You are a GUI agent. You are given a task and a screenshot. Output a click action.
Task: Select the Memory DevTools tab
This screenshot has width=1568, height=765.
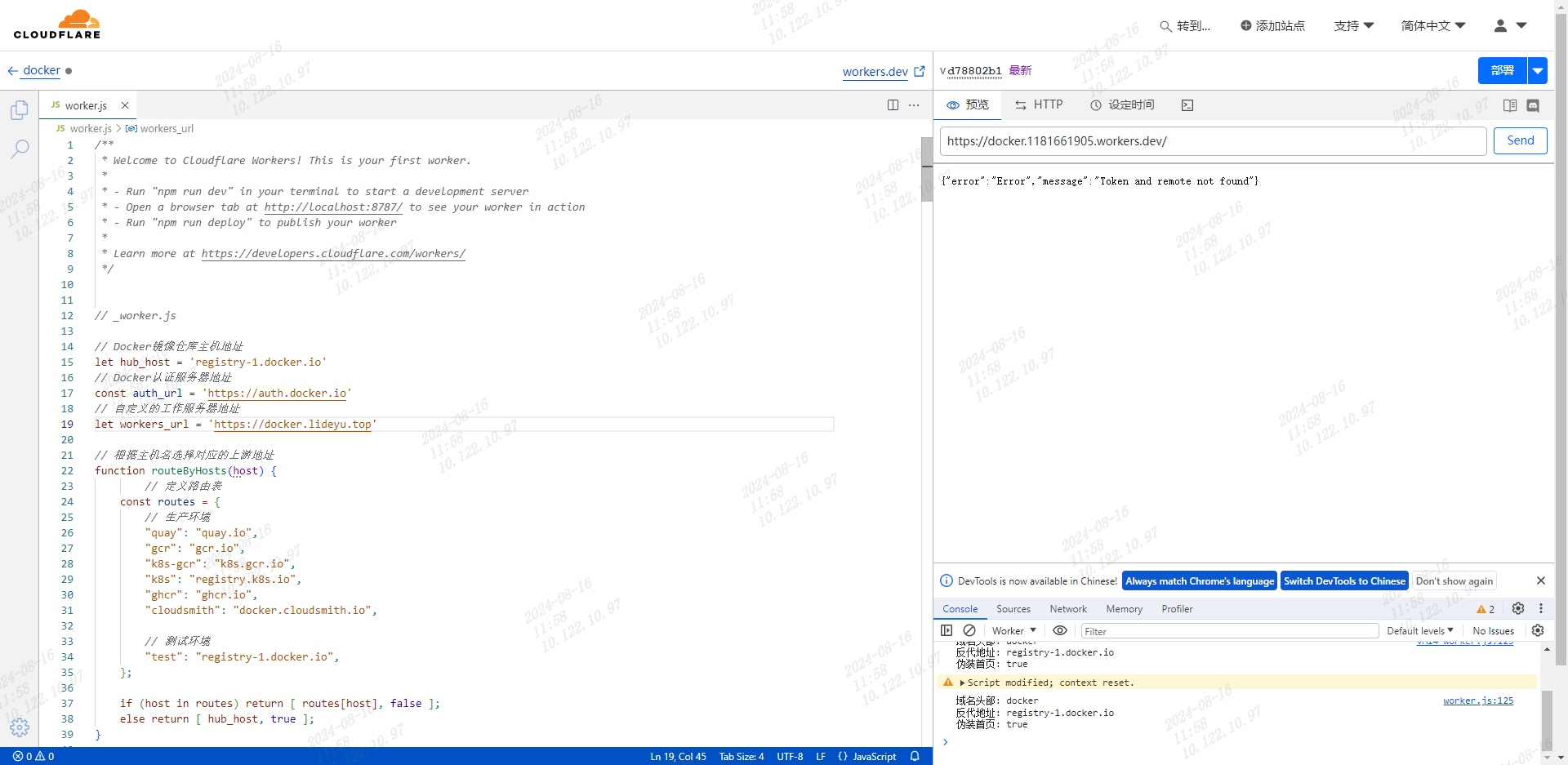pyautogui.click(x=1125, y=609)
